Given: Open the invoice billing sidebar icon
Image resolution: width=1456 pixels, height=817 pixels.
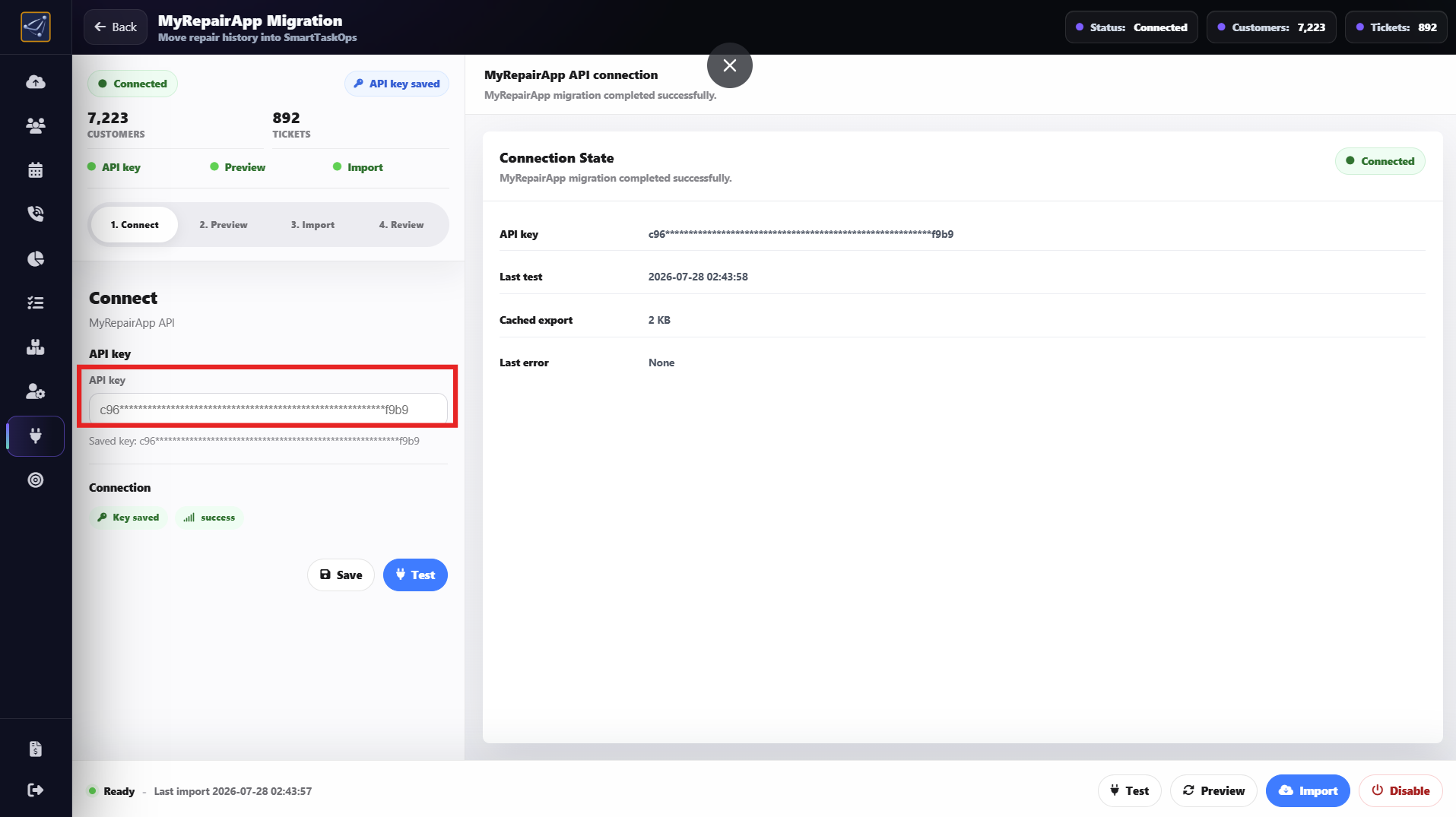Looking at the screenshot, I should tap(36, 749).
